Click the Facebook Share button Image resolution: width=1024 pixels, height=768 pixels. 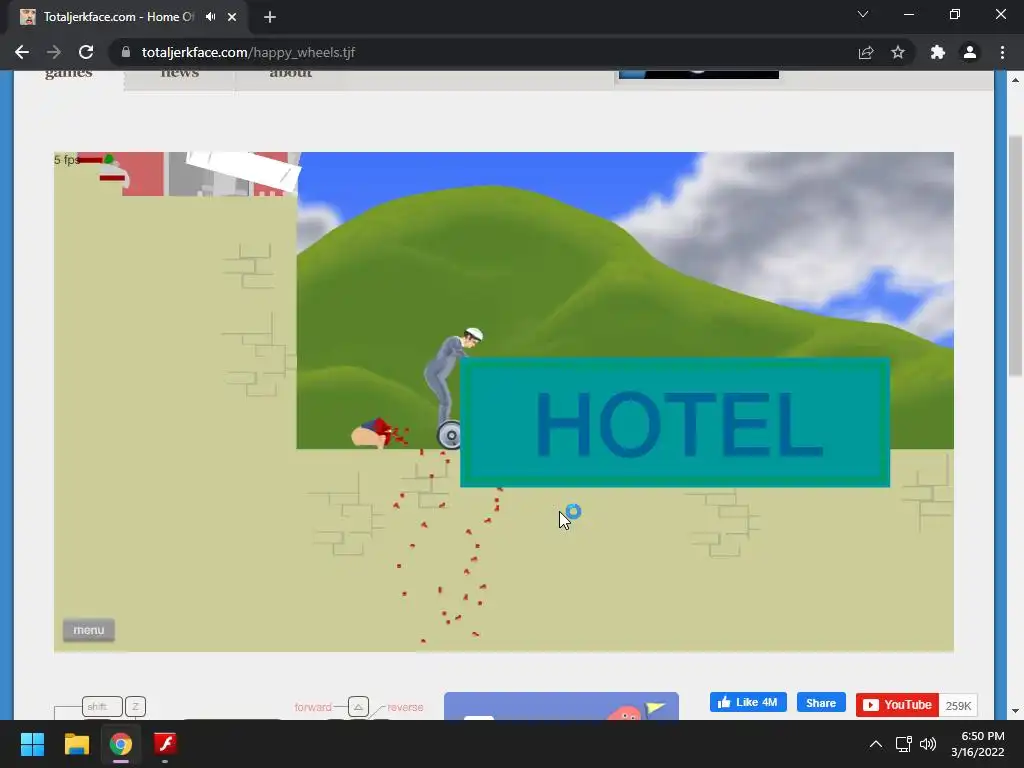tap(821, 703)
